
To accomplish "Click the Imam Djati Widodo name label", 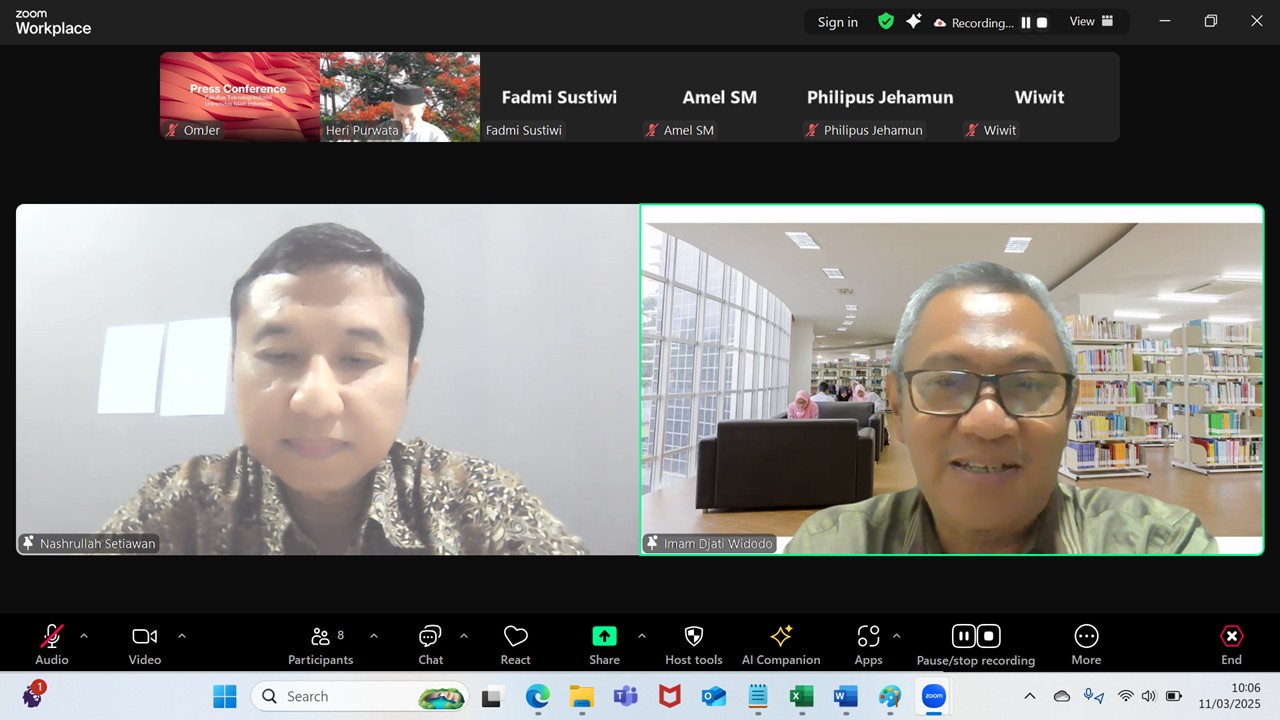I will tap(720, 543).
